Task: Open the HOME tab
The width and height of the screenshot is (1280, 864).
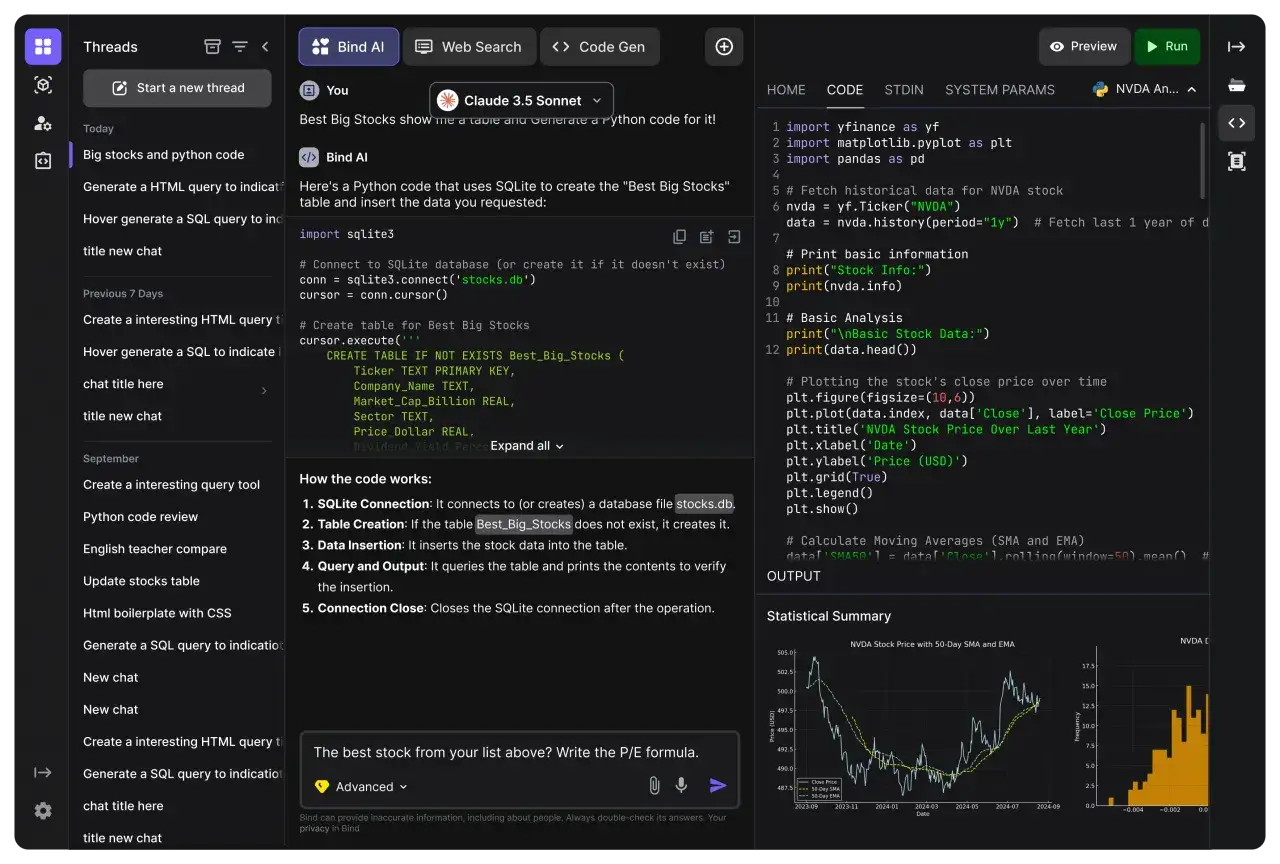Action: coord(786,90)
